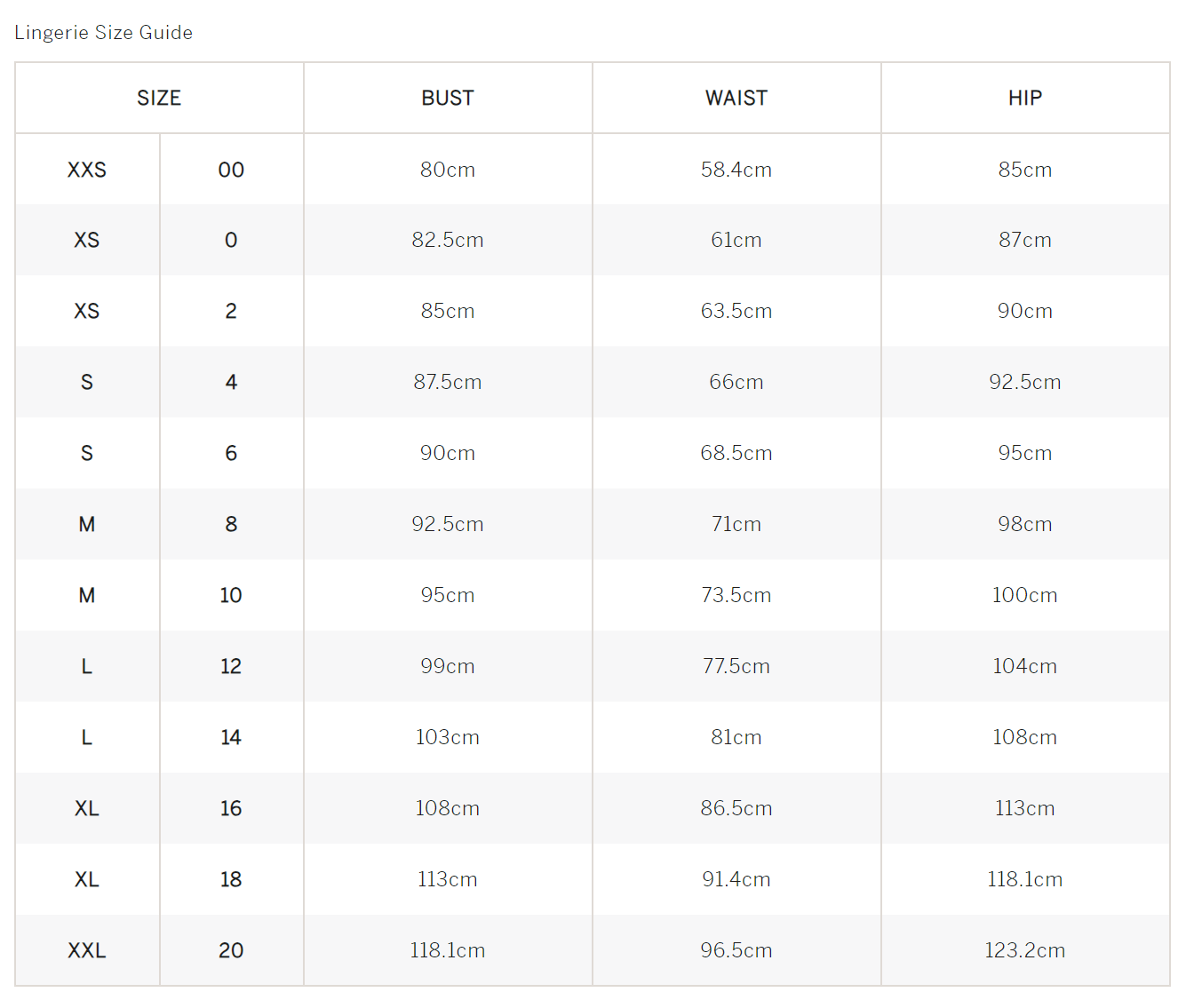1186x1008 pixels.
Task: Click the XXS size cell
Action: [x=87, y=170]
